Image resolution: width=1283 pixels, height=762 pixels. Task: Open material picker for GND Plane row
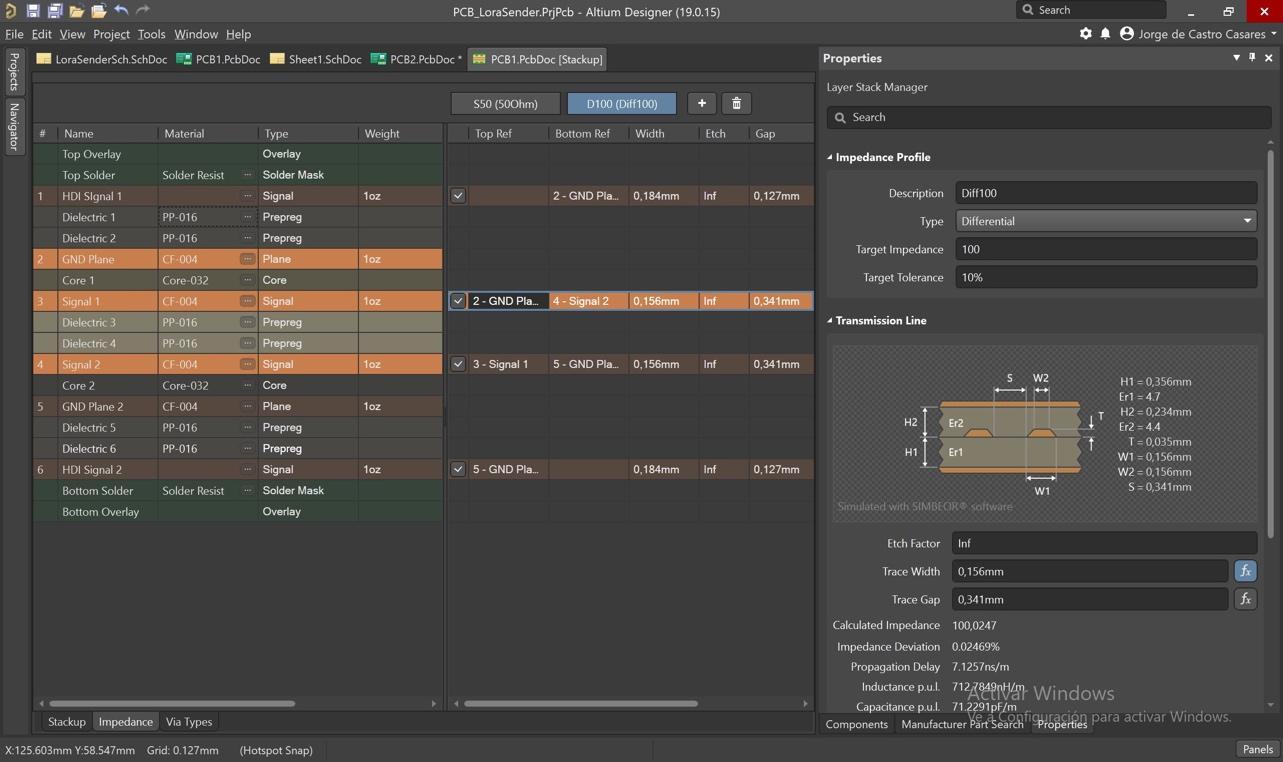[247, 259]
